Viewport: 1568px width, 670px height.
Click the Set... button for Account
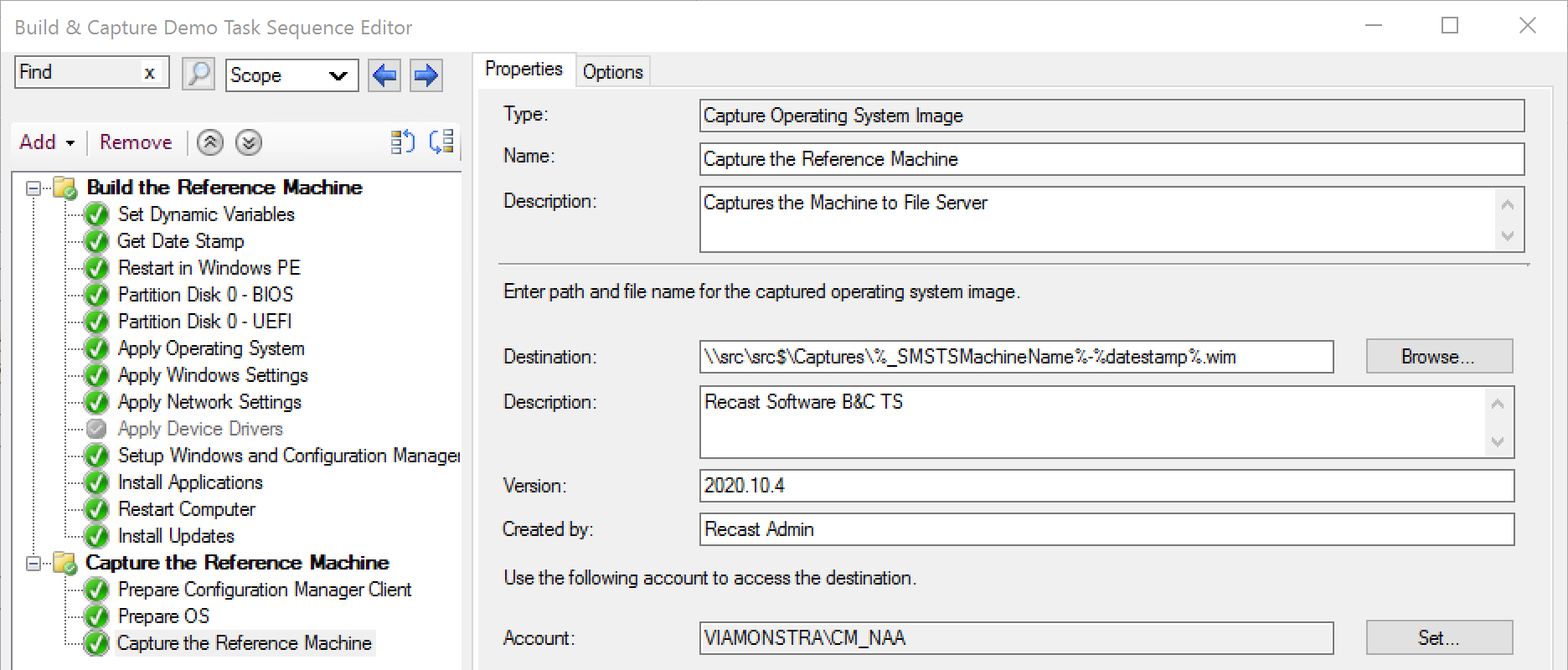click(x=1438, y=638)
